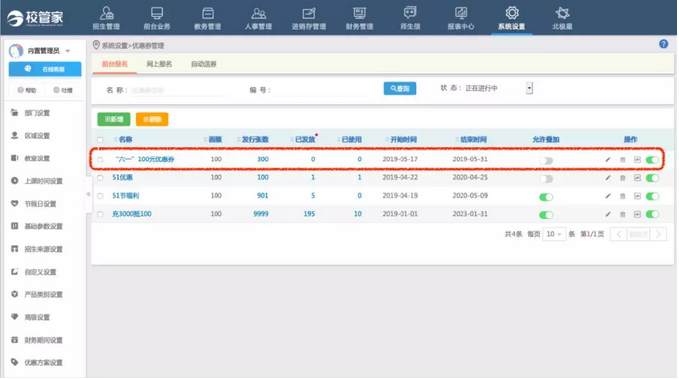The image size is (679, 379).
Task: Open image icon for 51节福利 row
Action: pos(637,196)
